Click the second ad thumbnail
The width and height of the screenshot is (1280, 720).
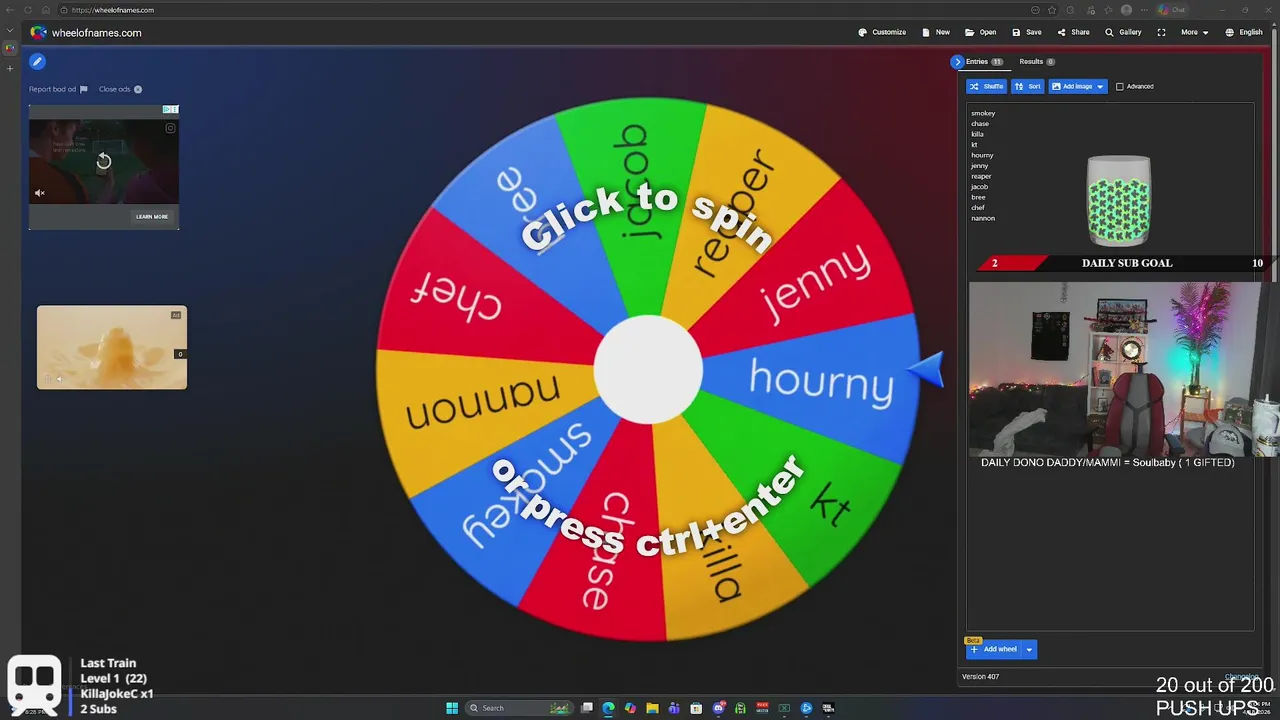[112, 347]
